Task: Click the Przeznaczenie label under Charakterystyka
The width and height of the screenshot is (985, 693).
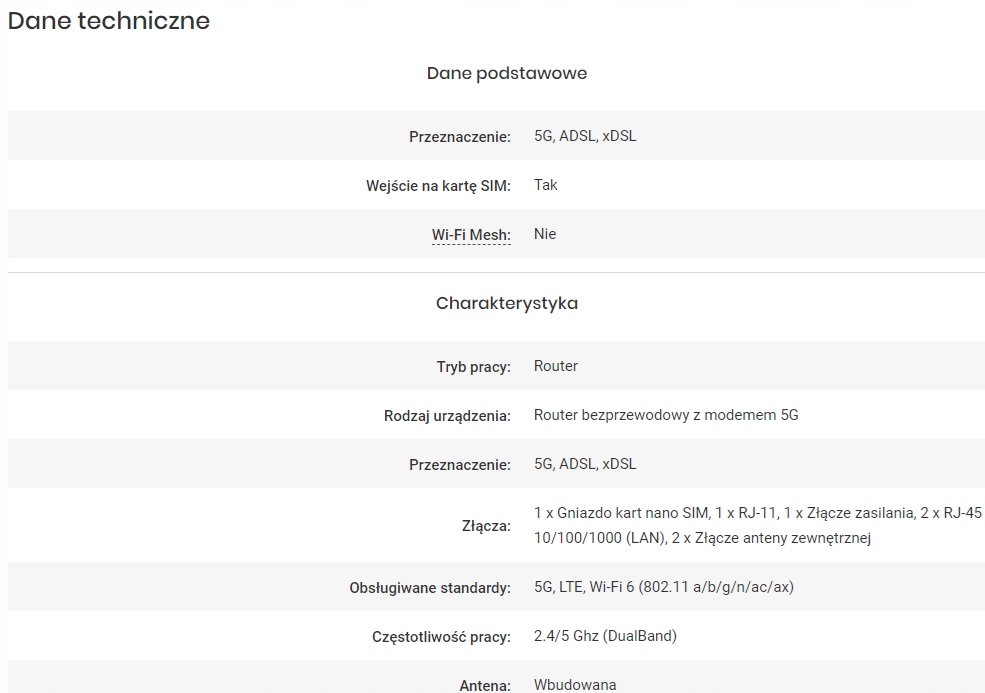Action: [459, 465]
